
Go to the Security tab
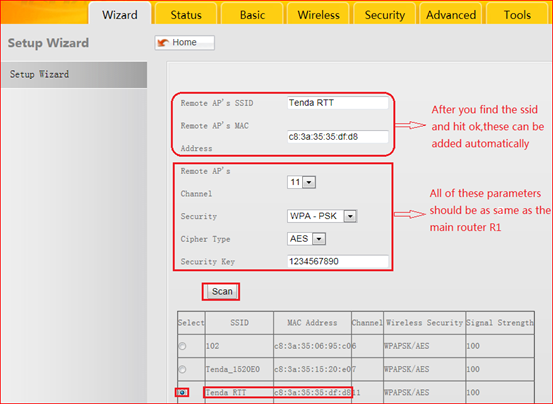pos(384,14)
